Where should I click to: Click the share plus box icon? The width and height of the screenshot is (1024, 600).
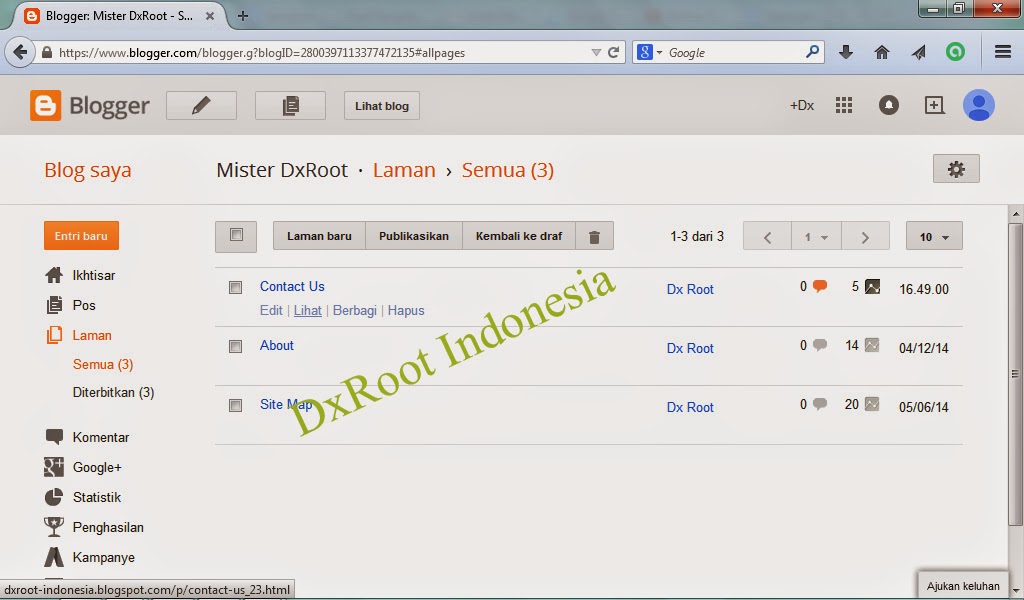point(935,105)
